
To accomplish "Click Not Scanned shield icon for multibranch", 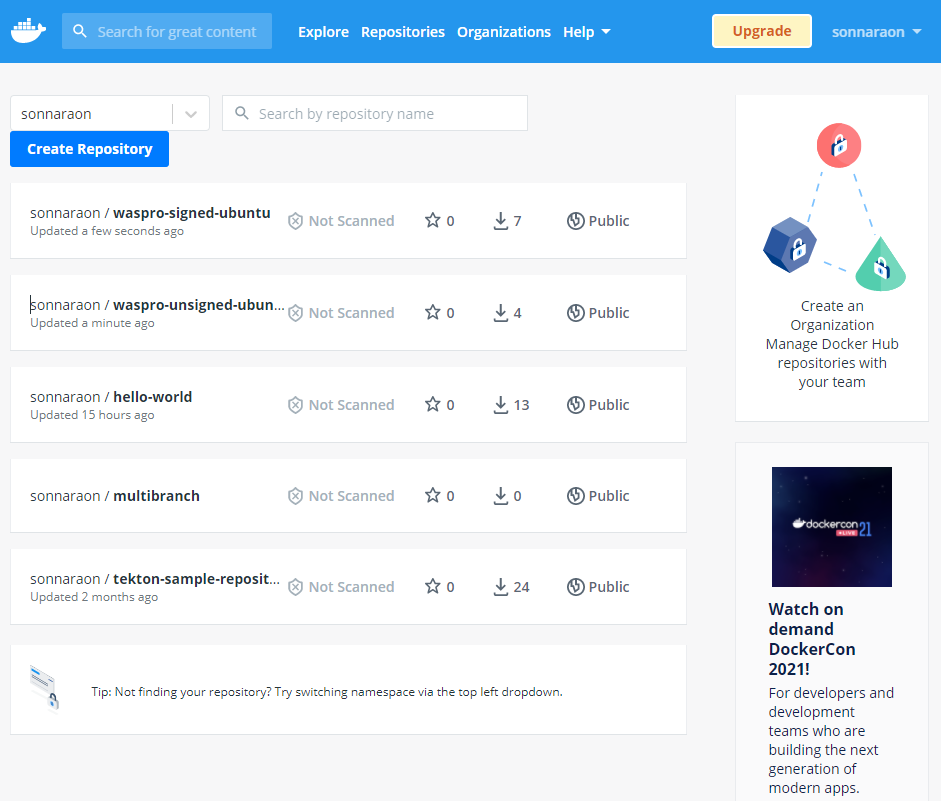I will [295, 496].
